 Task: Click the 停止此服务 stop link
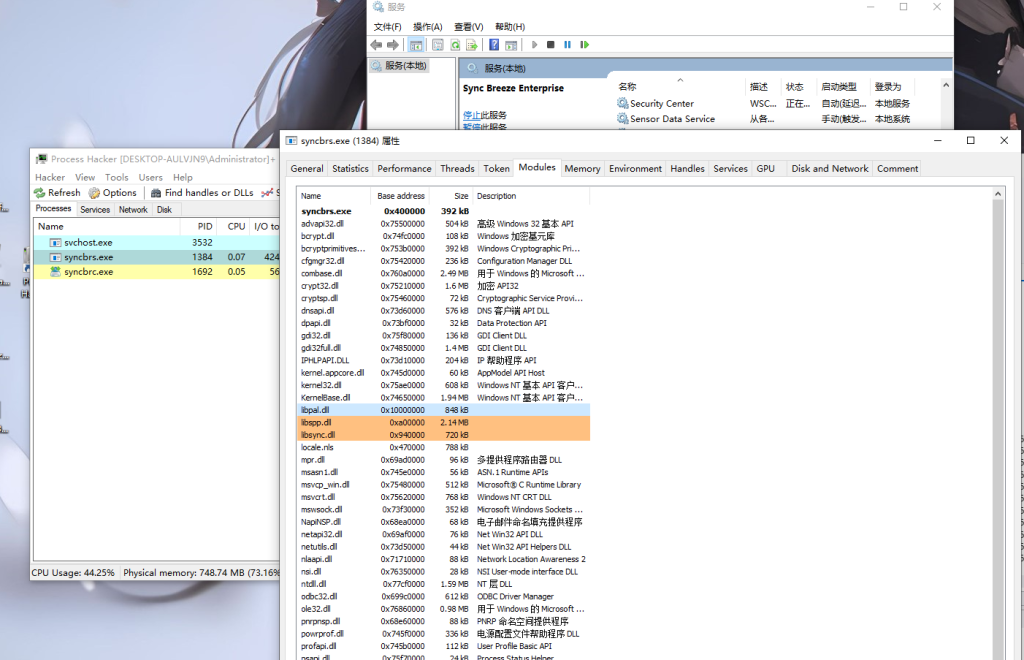click(x=473, y=115)
